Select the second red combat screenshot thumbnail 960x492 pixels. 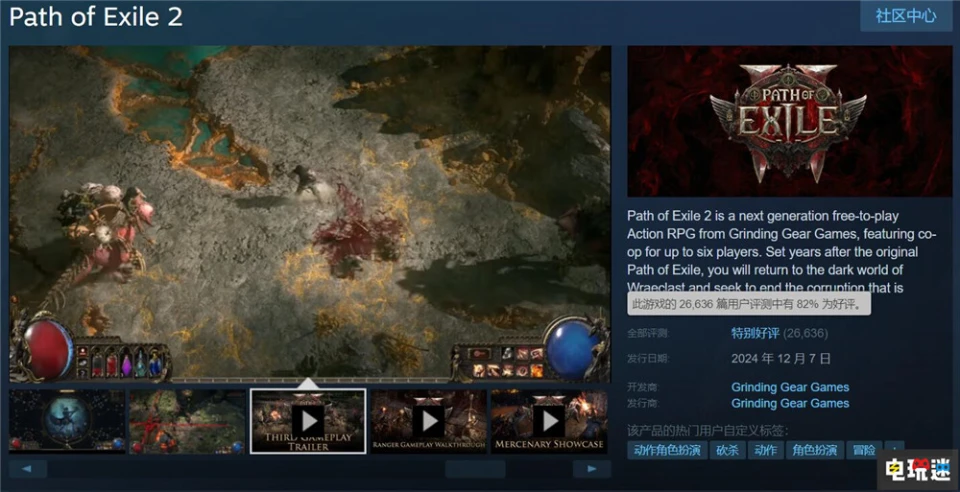point(188,420)
